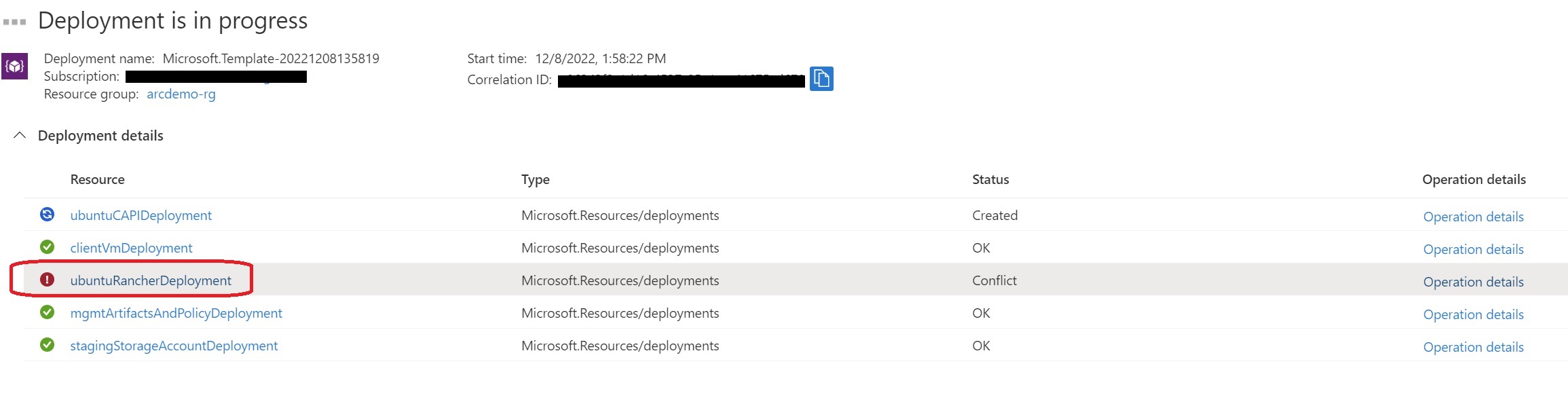Open the clientVmDeployment resource
The height and width of the screenshot is (404, 1568).
pyautogui.click(x=131, y=248)
